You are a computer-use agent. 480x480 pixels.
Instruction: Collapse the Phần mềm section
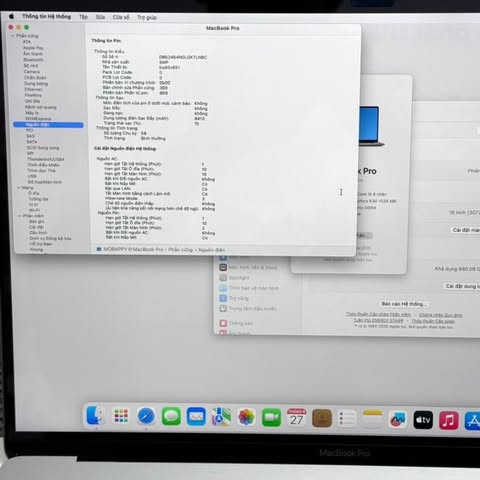coord(19,216)
